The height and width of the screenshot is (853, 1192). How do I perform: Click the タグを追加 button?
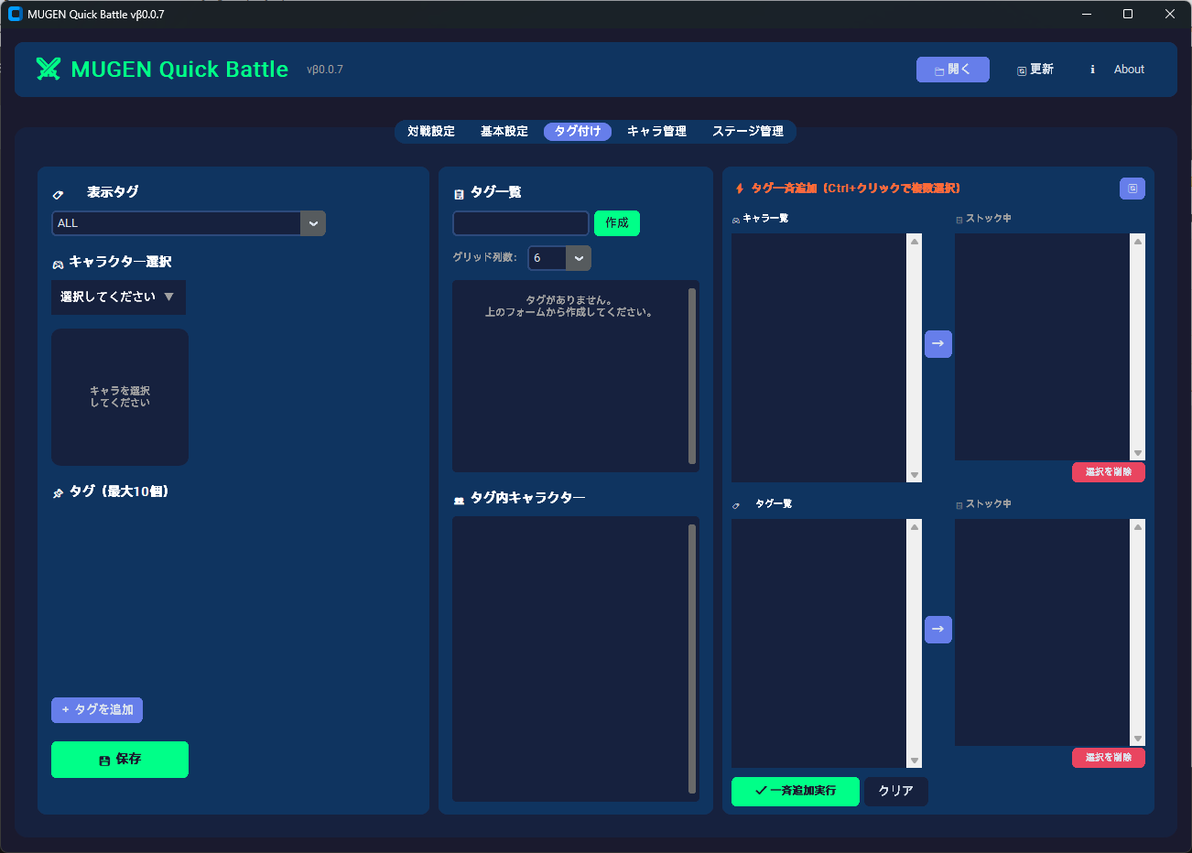tap(97, 710)
